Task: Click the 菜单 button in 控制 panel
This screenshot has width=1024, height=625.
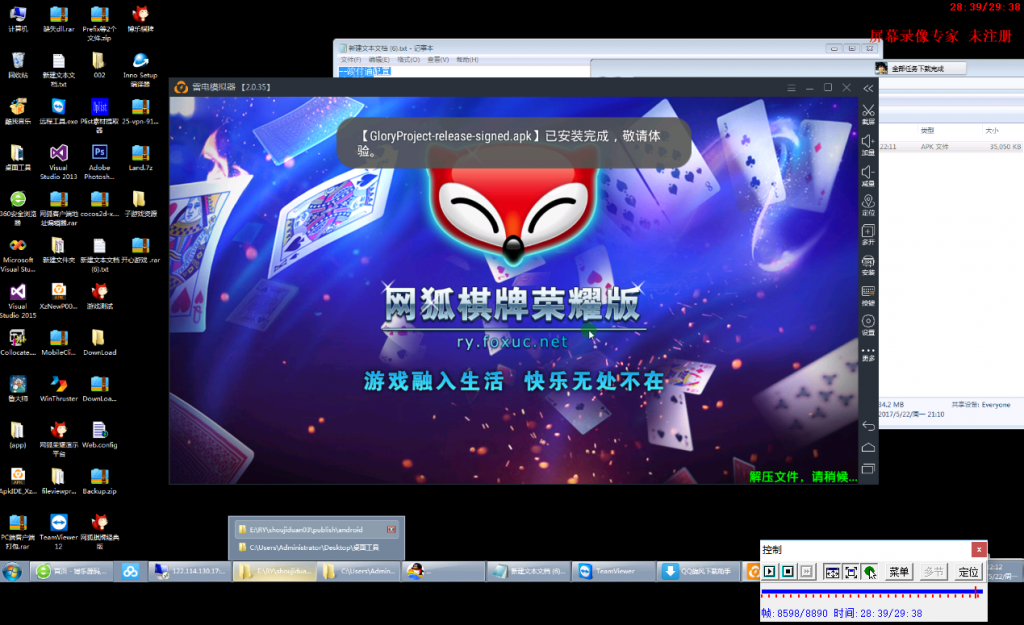Action: pos(899,572)
